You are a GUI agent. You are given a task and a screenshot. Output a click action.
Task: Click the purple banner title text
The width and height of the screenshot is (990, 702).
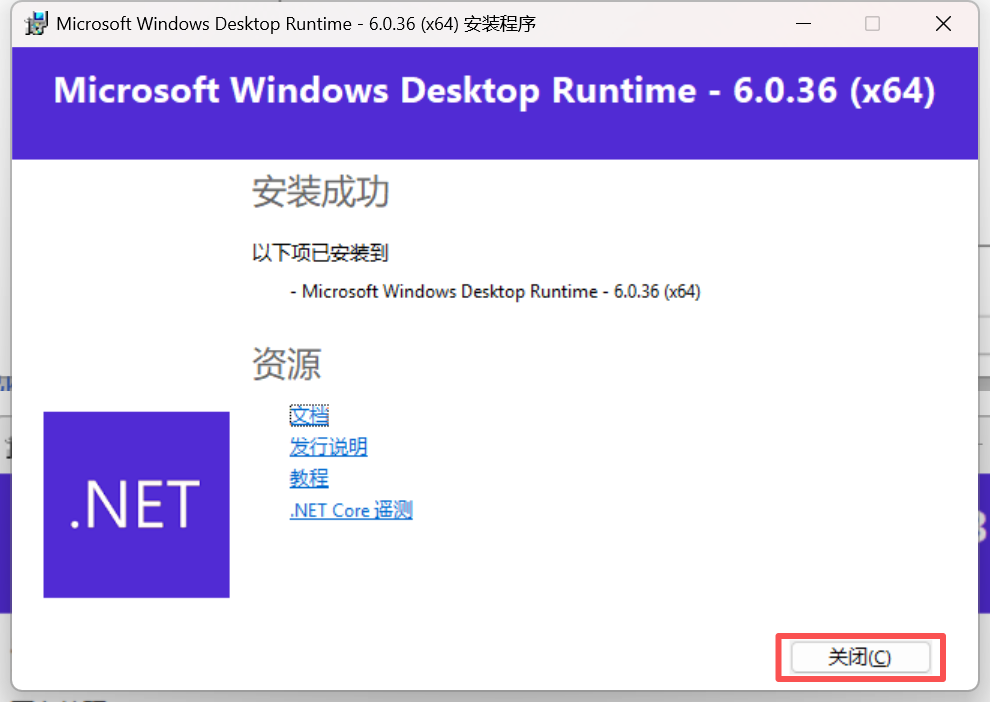click(494, 90)
